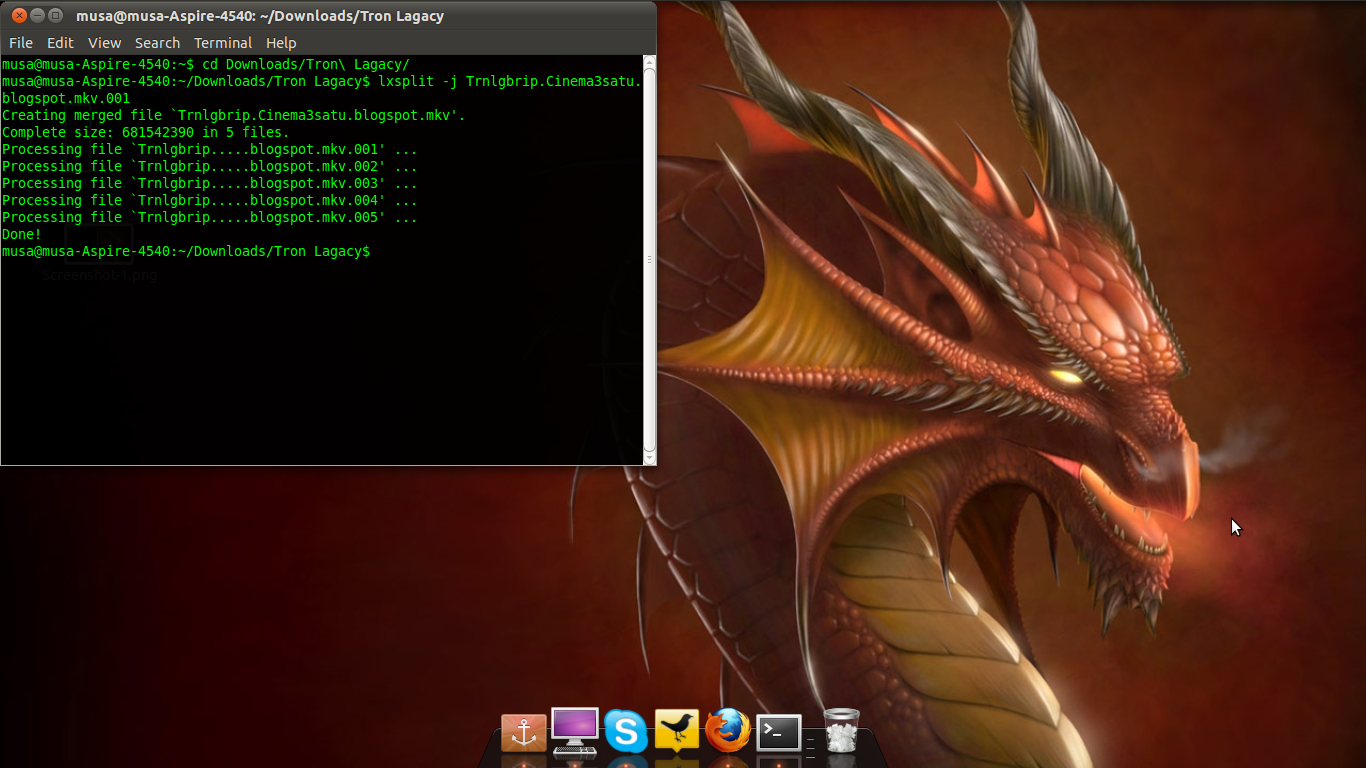Launch Firefox from the dock
The width and height of the screenshot is (1366, 768).
pyautogui.click(x=728, y=730)
